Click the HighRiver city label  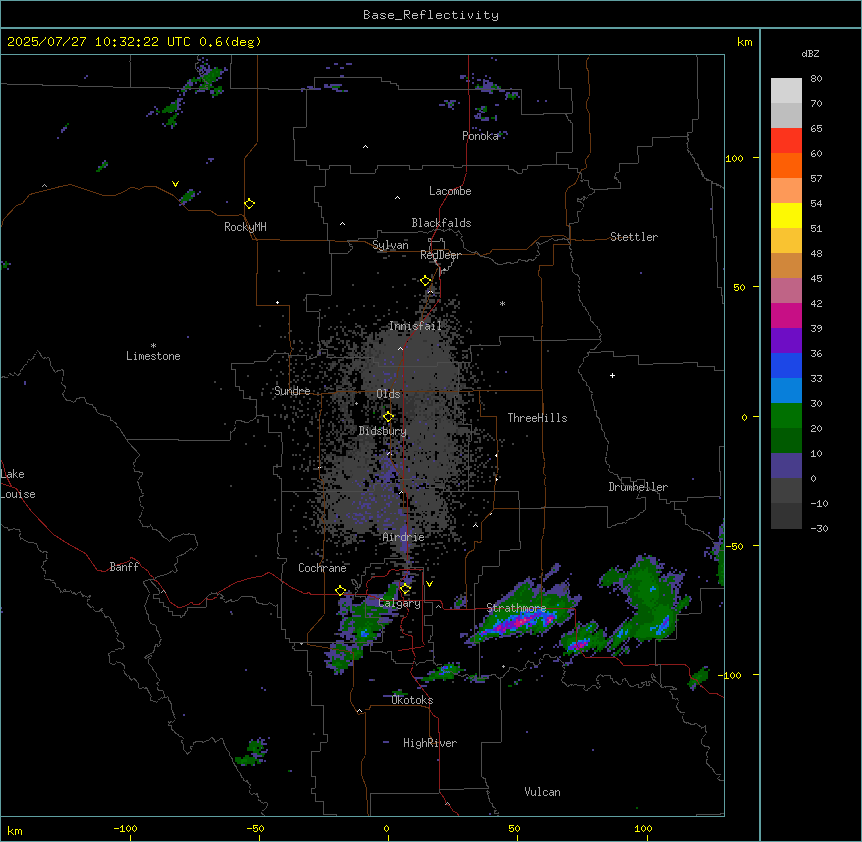tap(430, 743)
